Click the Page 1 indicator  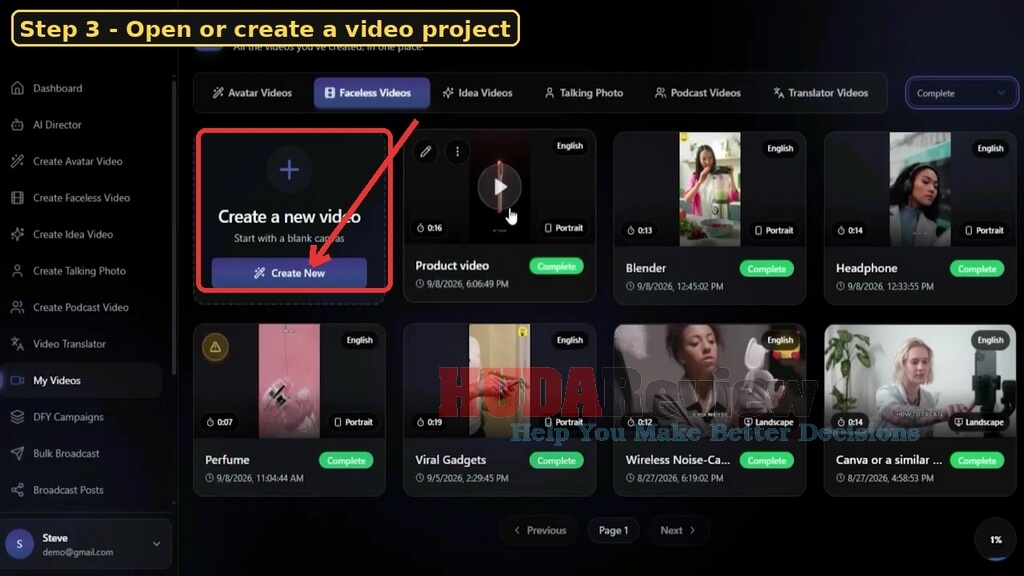pos(613,530)
